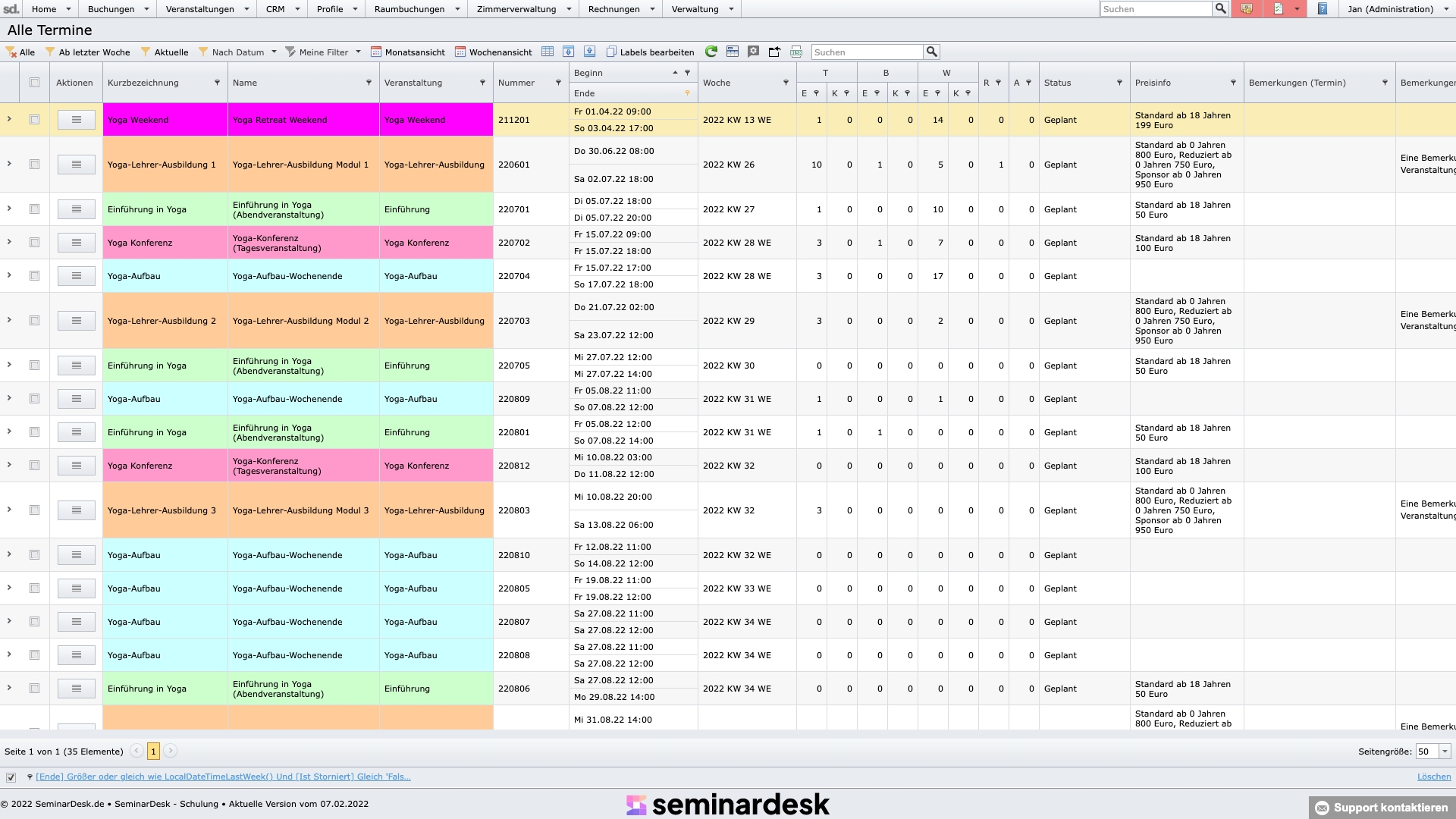Select the checkbox for Yoga Konferenz 220702
1456x819 pixels.
(x=34, y=243)
